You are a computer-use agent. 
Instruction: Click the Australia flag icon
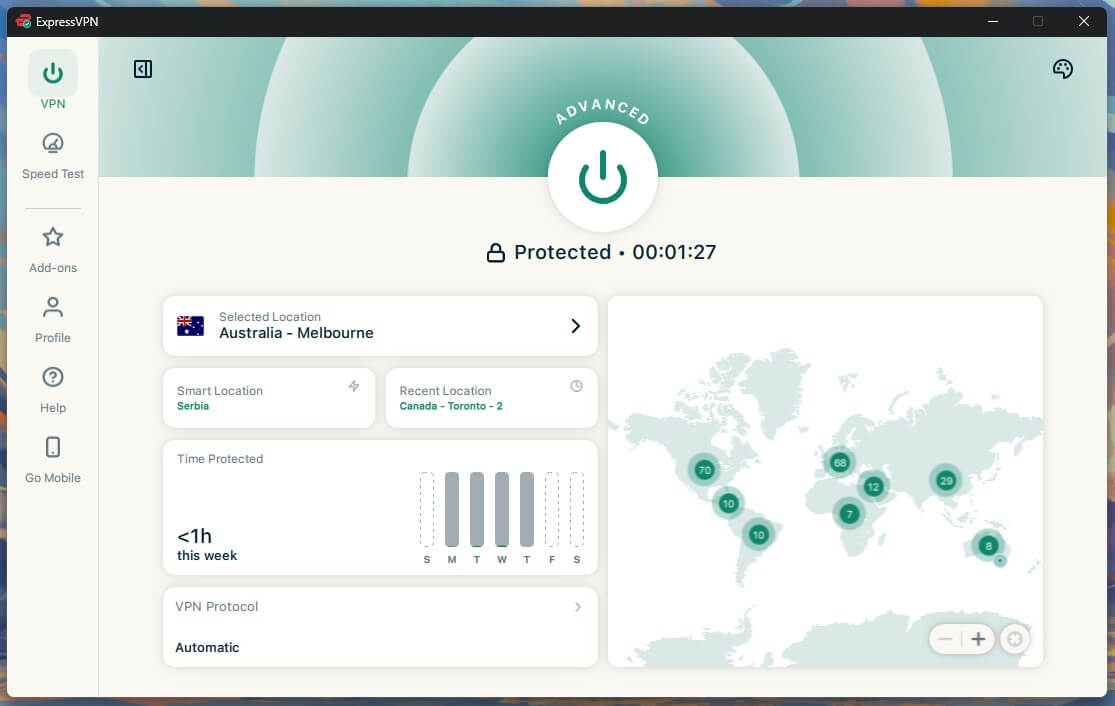point(190,326)
